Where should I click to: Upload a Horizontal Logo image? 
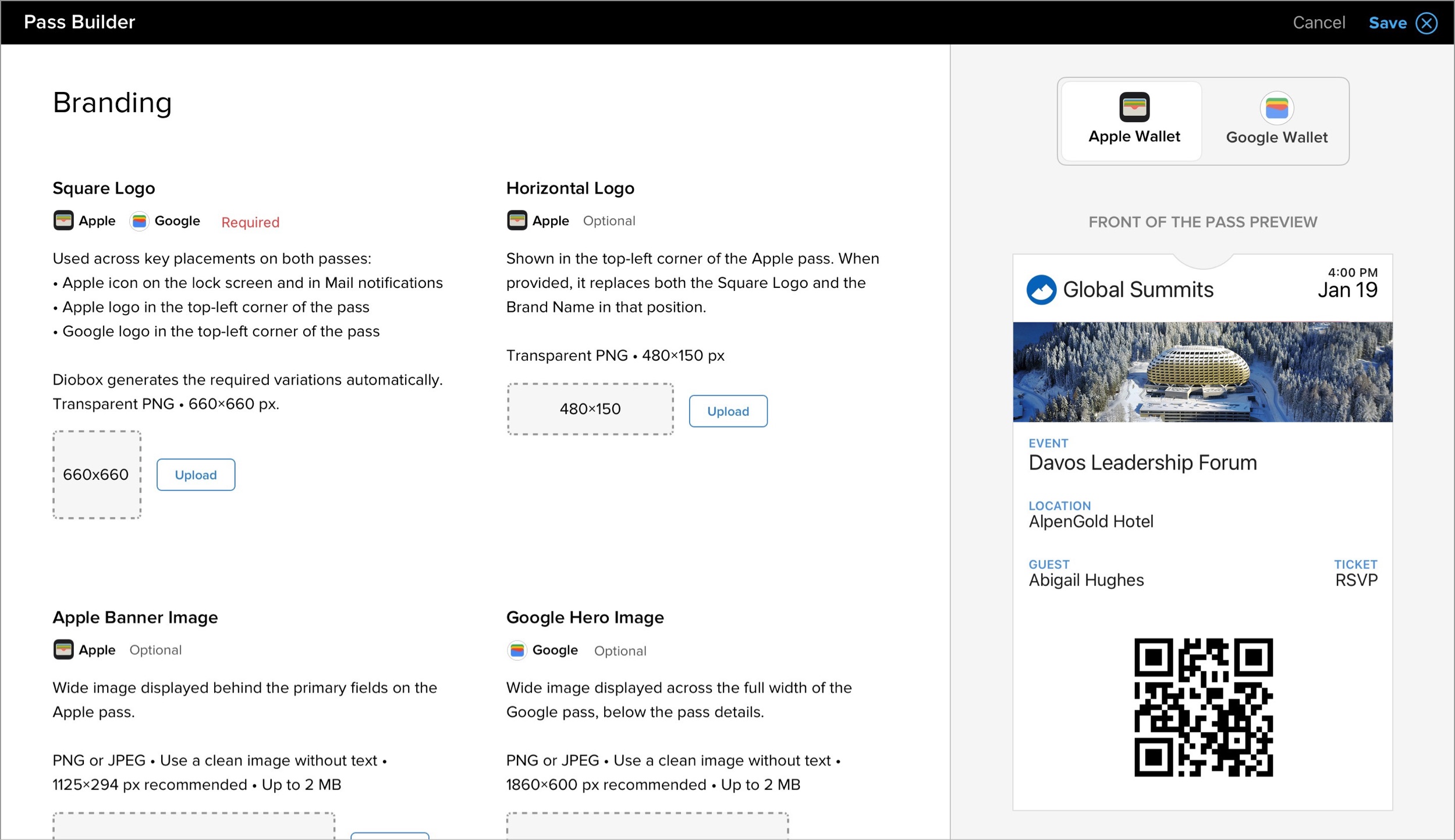click(x=728, y=411)
